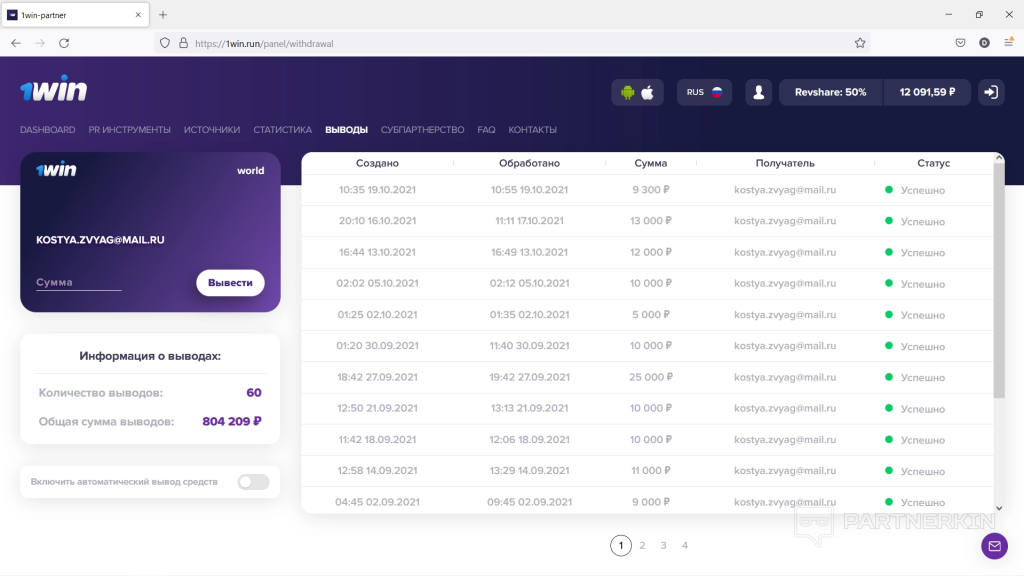The height and width of the screenshot is (576, 1024).
Task: Go to page 3 of withdrawals
Action: point(664,545)
